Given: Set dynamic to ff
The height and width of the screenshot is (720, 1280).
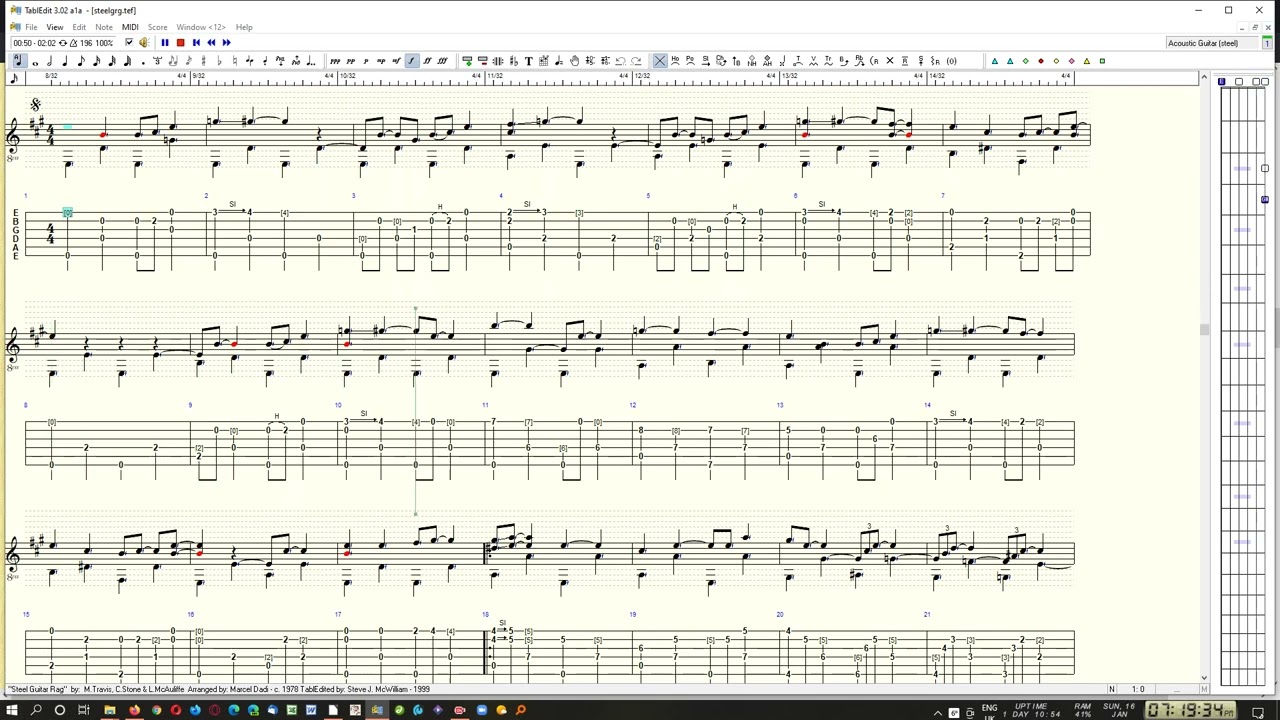Looking at the screenshot, I should click(427, 61).
